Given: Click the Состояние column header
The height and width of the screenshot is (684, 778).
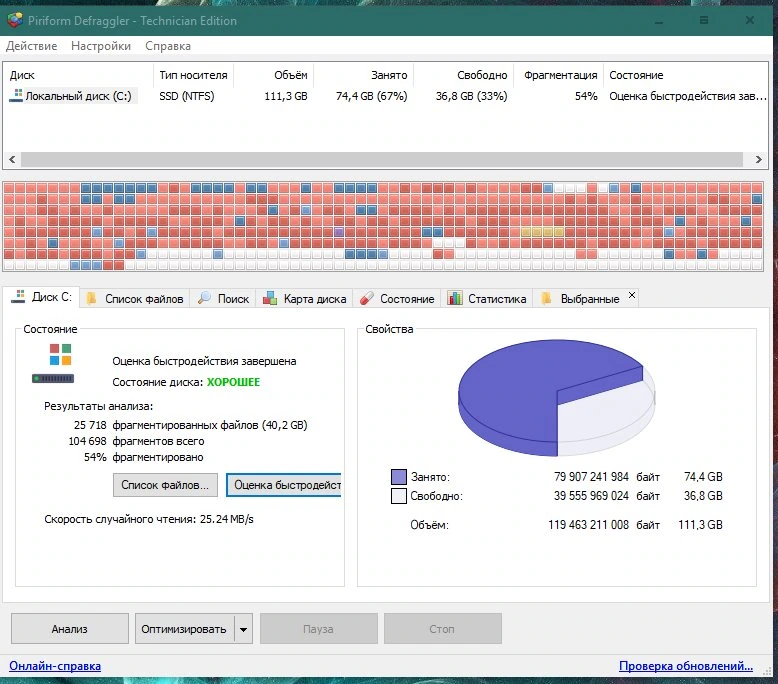Looking at the screenshot, I should click(x=686, y=75).
